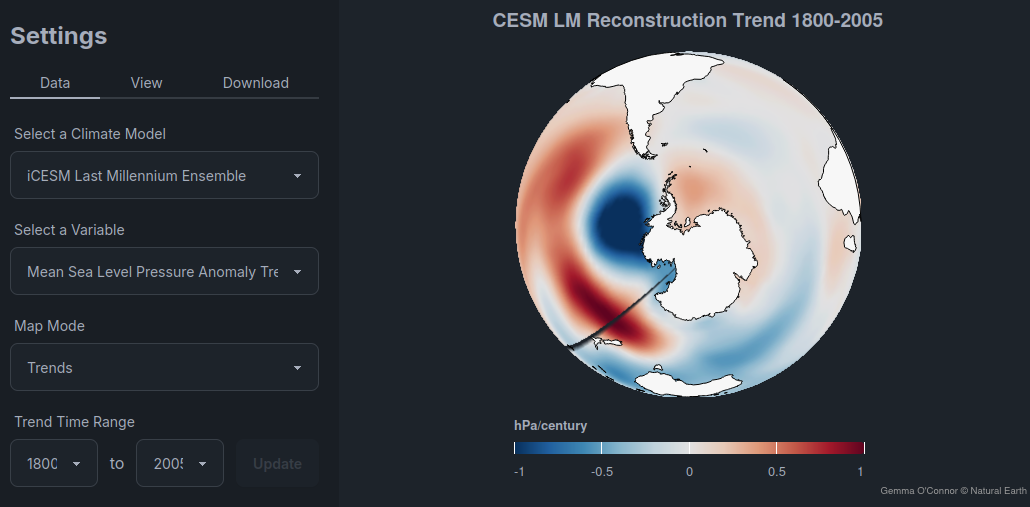This screenshot has height=507, width=1030.
Task: Click the colorbar at the 0 tick
Action: (689, 448)
